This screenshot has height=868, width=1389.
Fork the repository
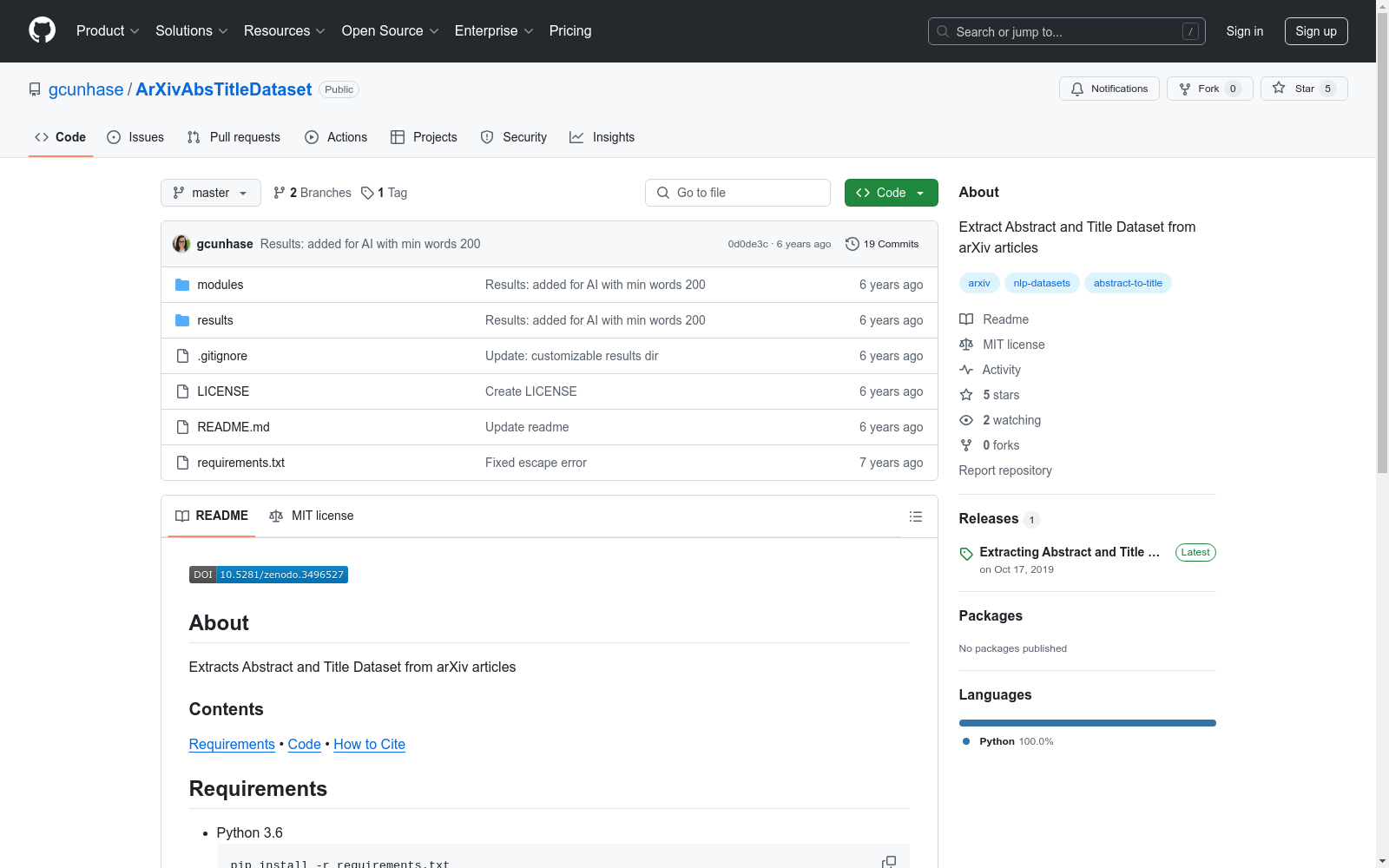point(1209,89)
